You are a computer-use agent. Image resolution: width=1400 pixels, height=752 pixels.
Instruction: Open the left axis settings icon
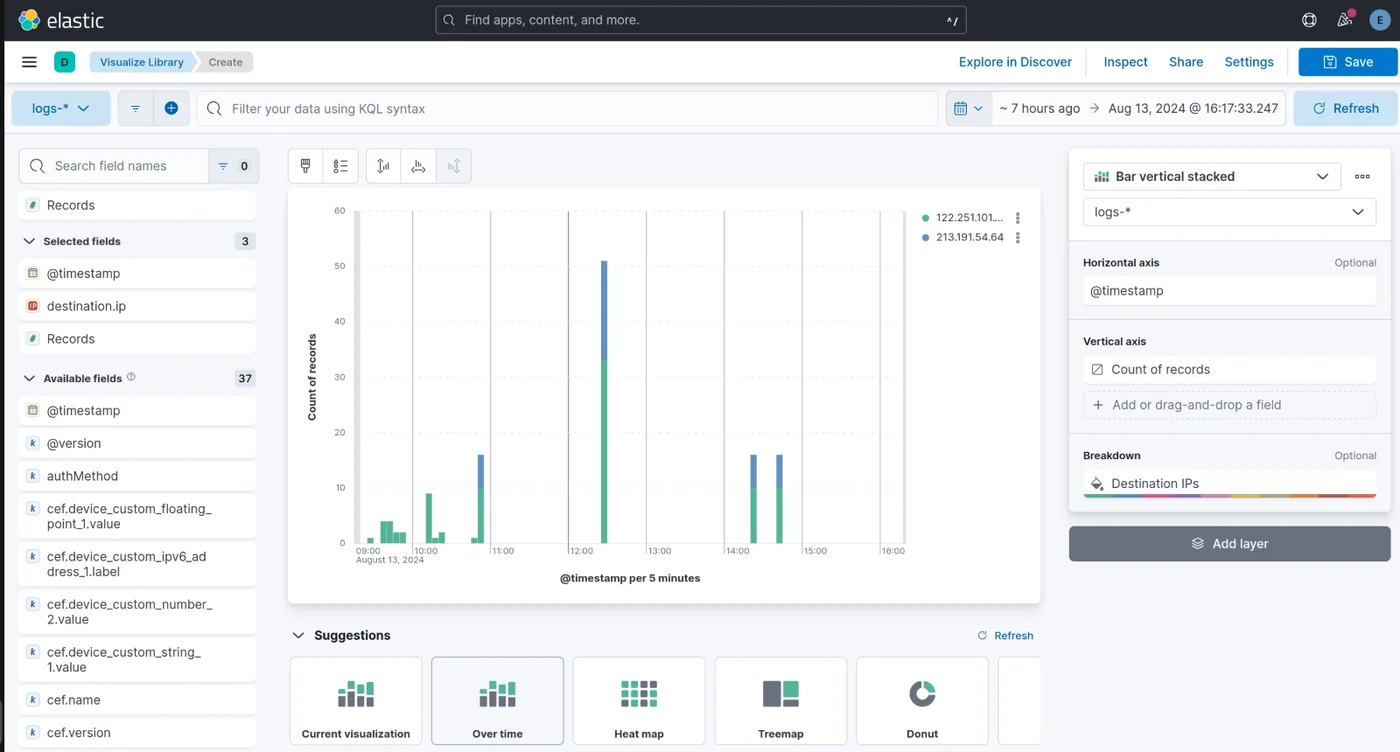coord(382,165)
